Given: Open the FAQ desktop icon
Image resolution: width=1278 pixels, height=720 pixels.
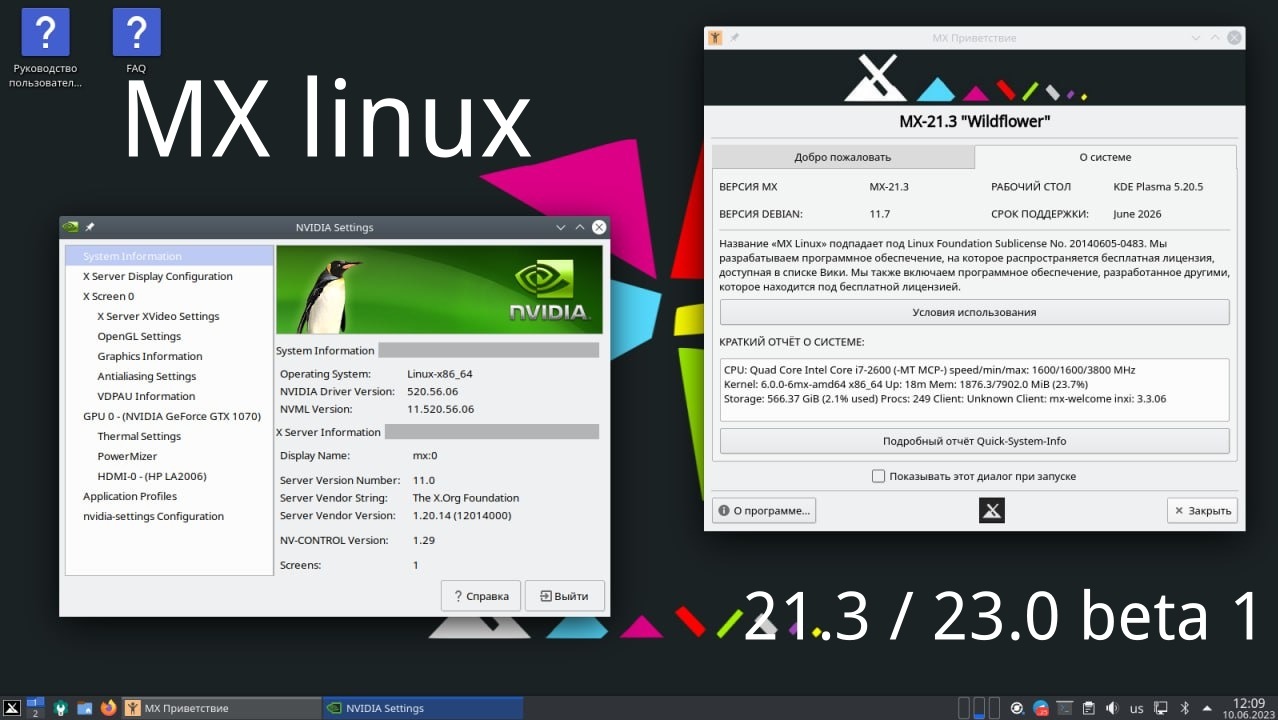Looking at the screenshot, I should point(136,42).
